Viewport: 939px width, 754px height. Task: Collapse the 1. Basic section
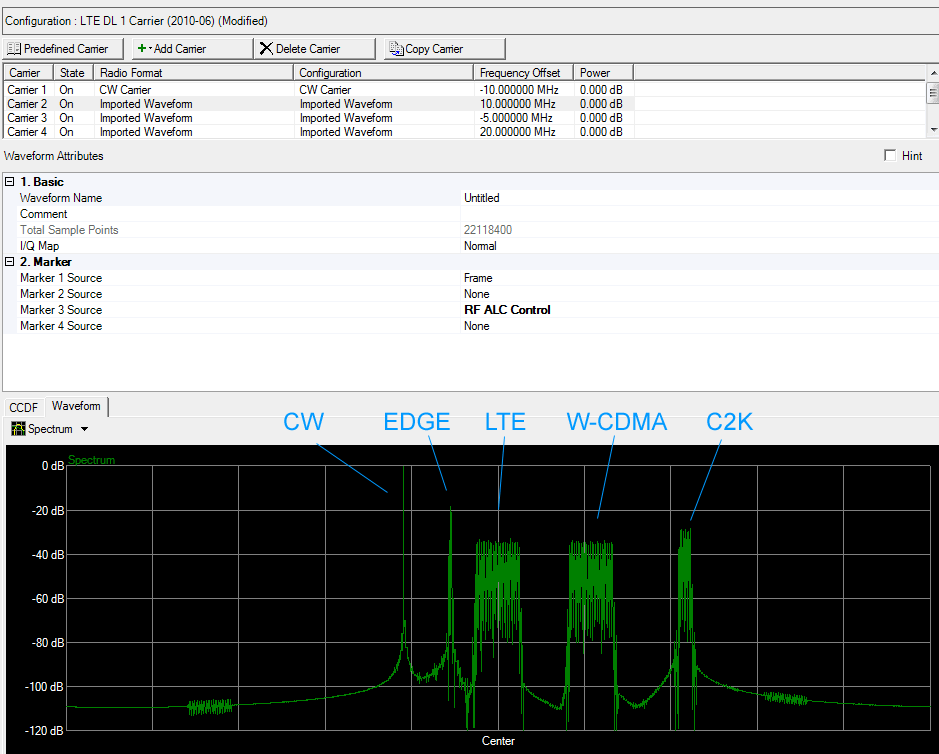10,182
